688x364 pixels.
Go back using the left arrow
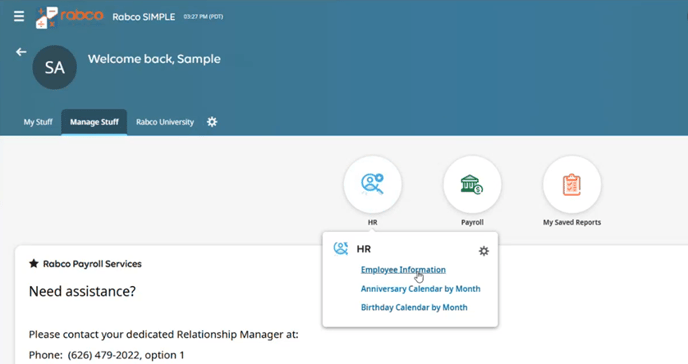[21, 52]
